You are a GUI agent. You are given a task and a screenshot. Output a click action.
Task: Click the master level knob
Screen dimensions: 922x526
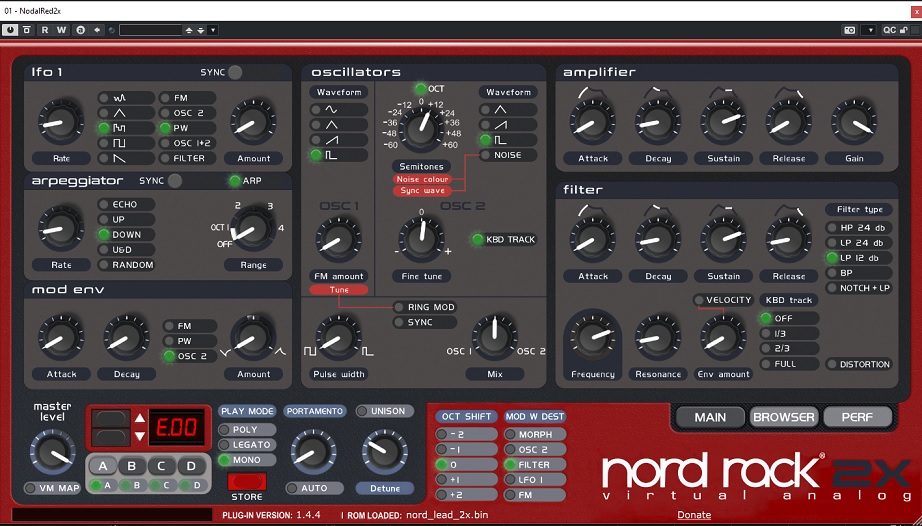coord(52,451)
